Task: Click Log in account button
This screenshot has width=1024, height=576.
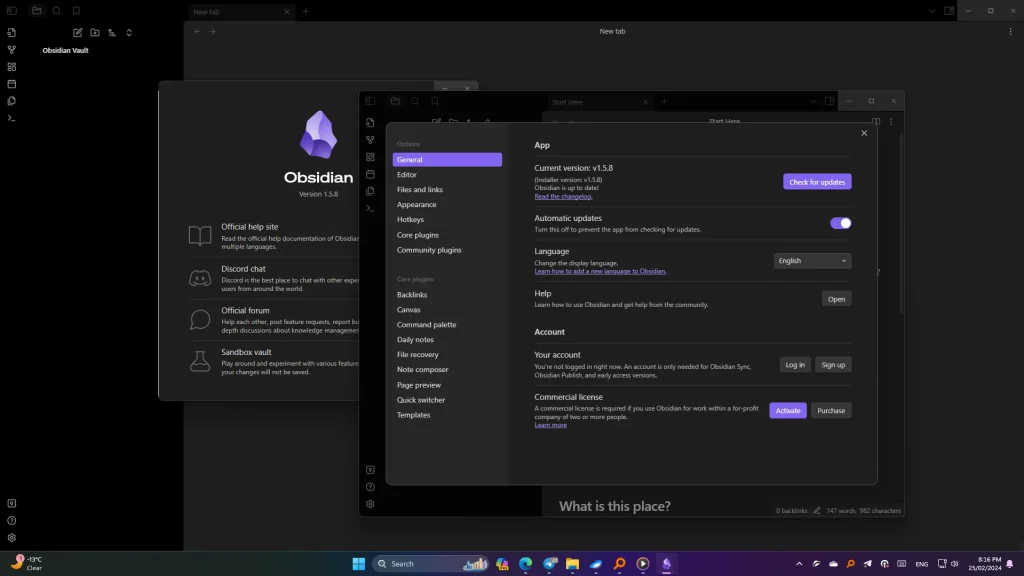Action: [795, 365]
